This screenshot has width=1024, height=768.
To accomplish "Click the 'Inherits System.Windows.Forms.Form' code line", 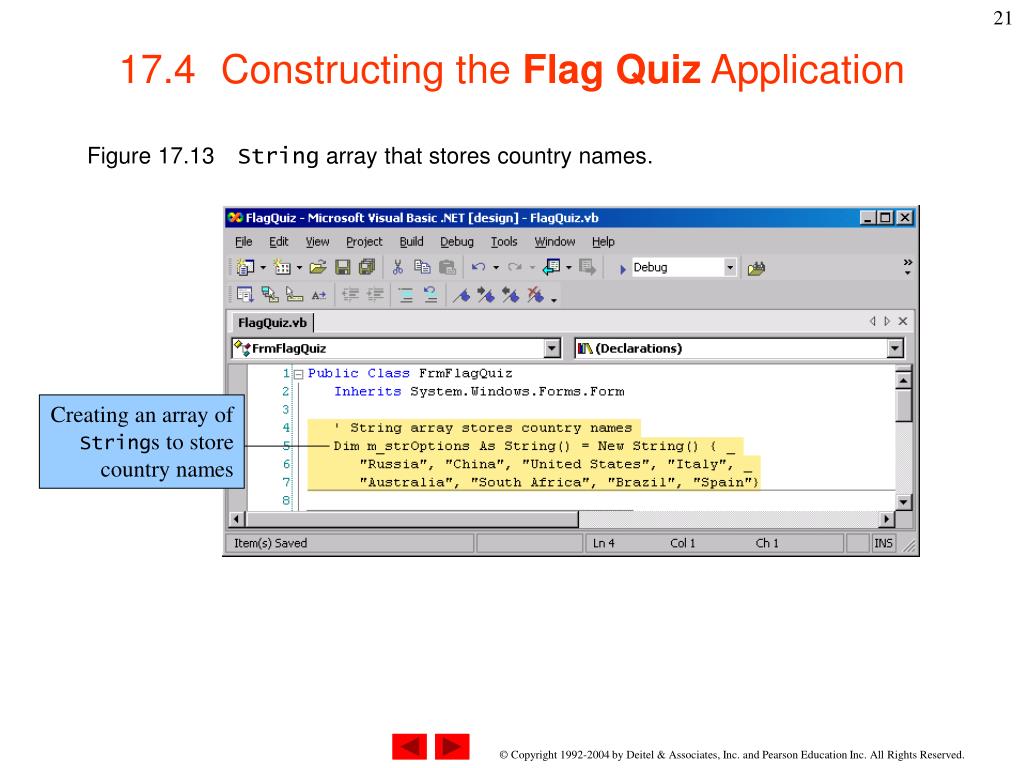I will click(x=479, y=391).
